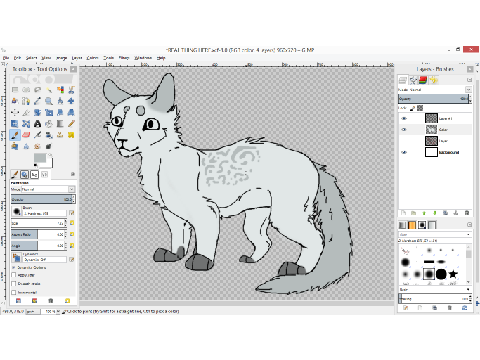Screen dimensions: 480x360
Task: Select the Color Picker eyedropper tool
Action: 37,101
